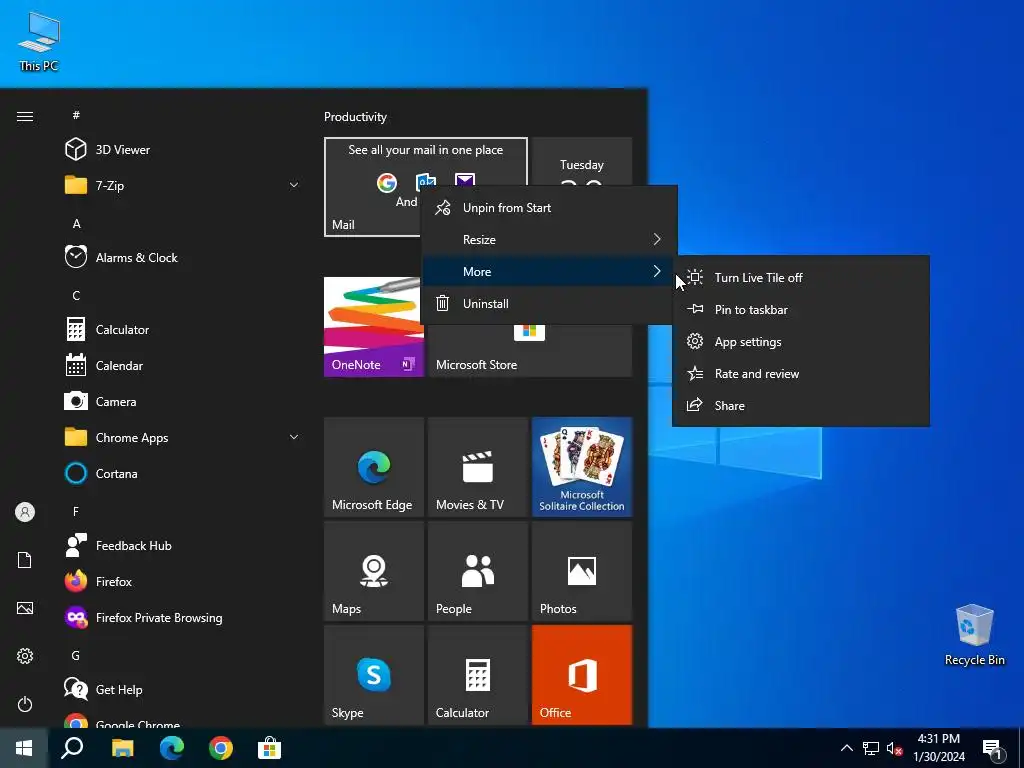Viewport: 1024px width, 768px height.
Task: Open the Microsoft Edge tile
Action: (374, 467)
